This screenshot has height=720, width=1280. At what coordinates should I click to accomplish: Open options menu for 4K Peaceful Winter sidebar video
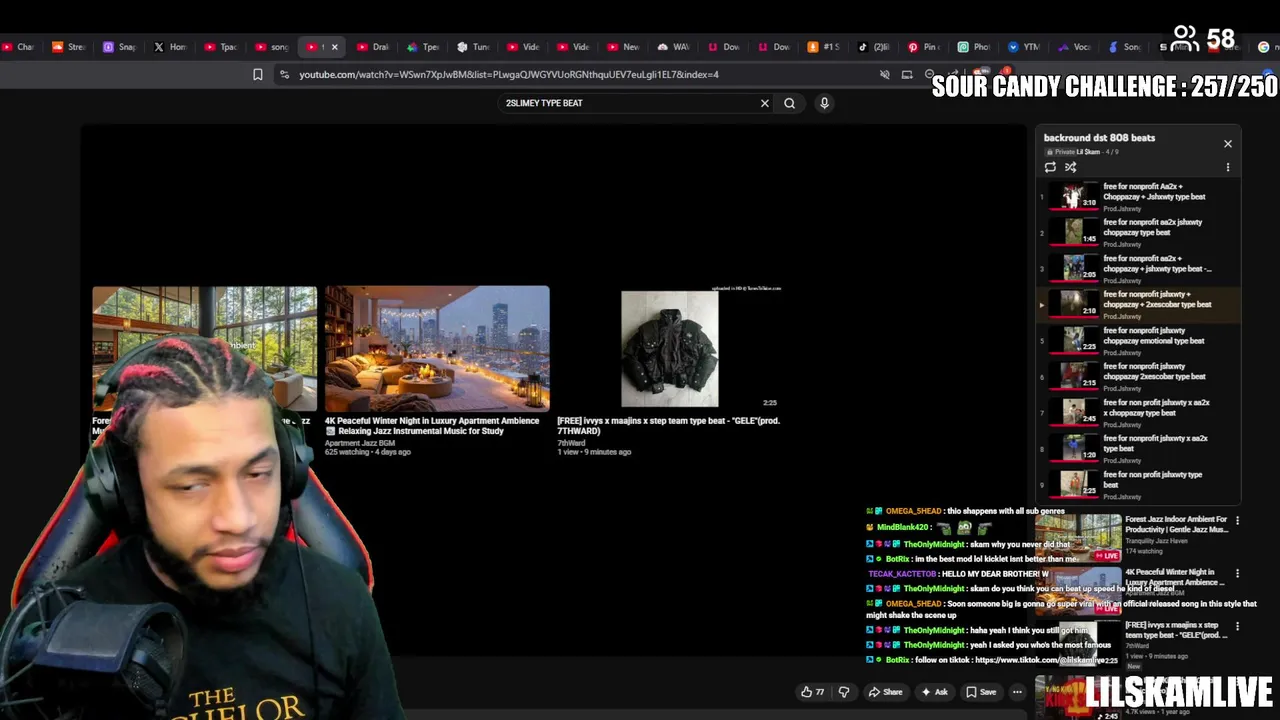coord(1237,574)
